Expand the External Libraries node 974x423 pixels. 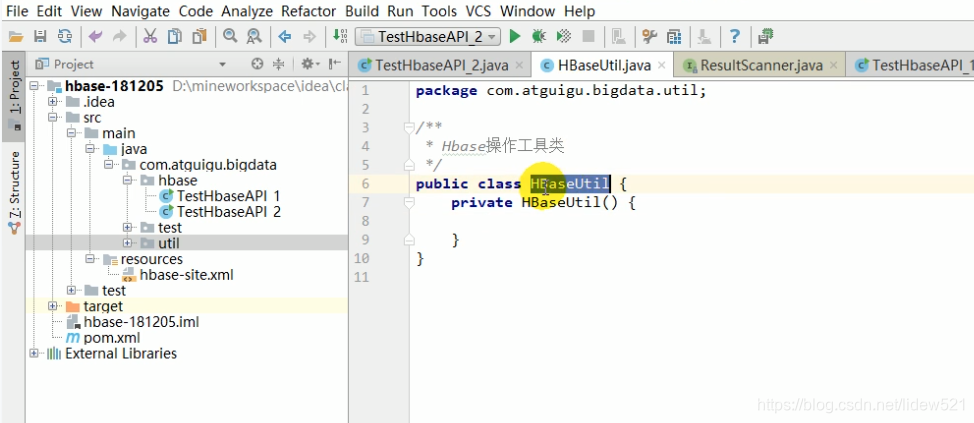34,353
